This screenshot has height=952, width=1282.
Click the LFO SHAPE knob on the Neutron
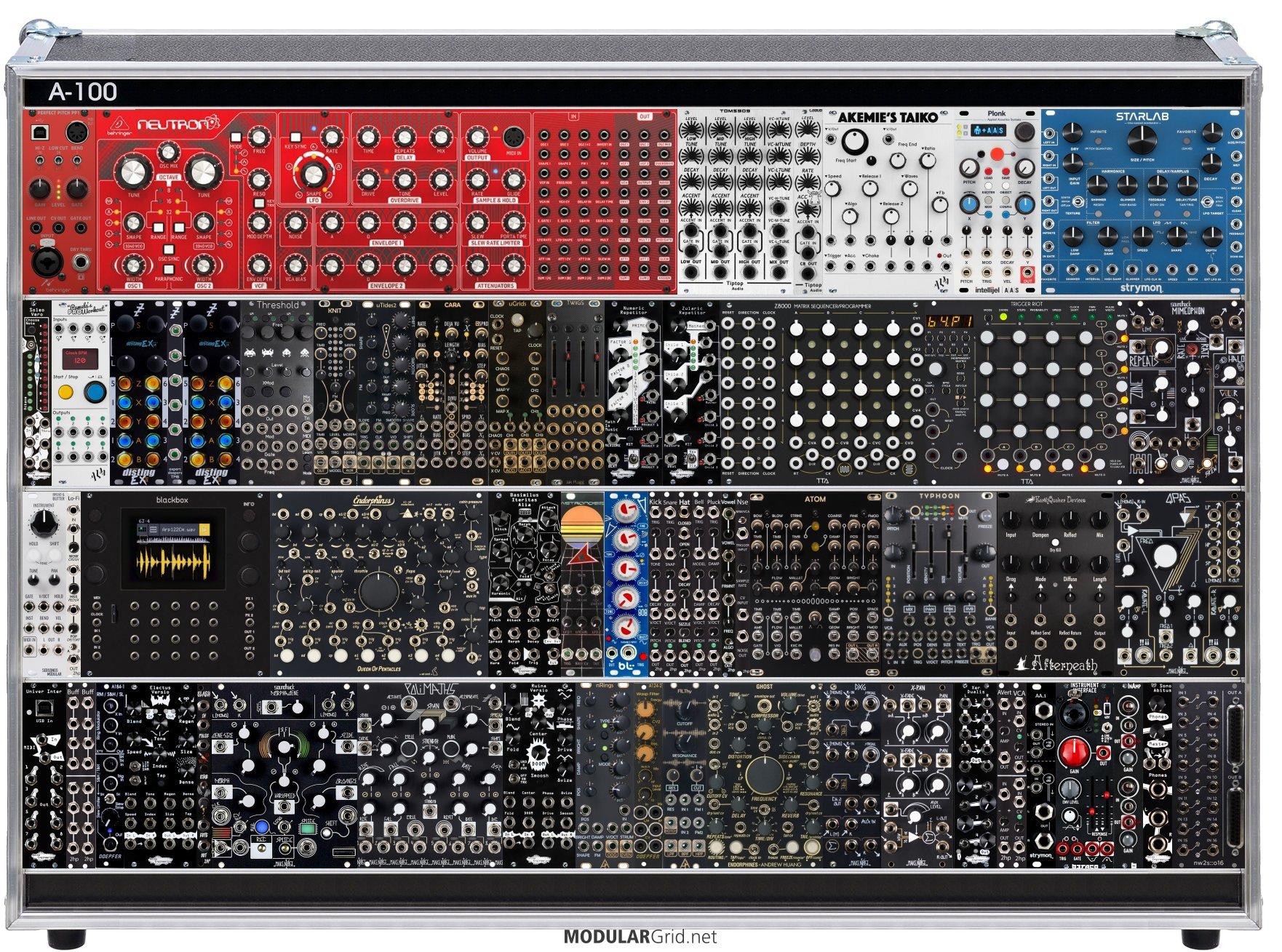click(x=313, y=174)
